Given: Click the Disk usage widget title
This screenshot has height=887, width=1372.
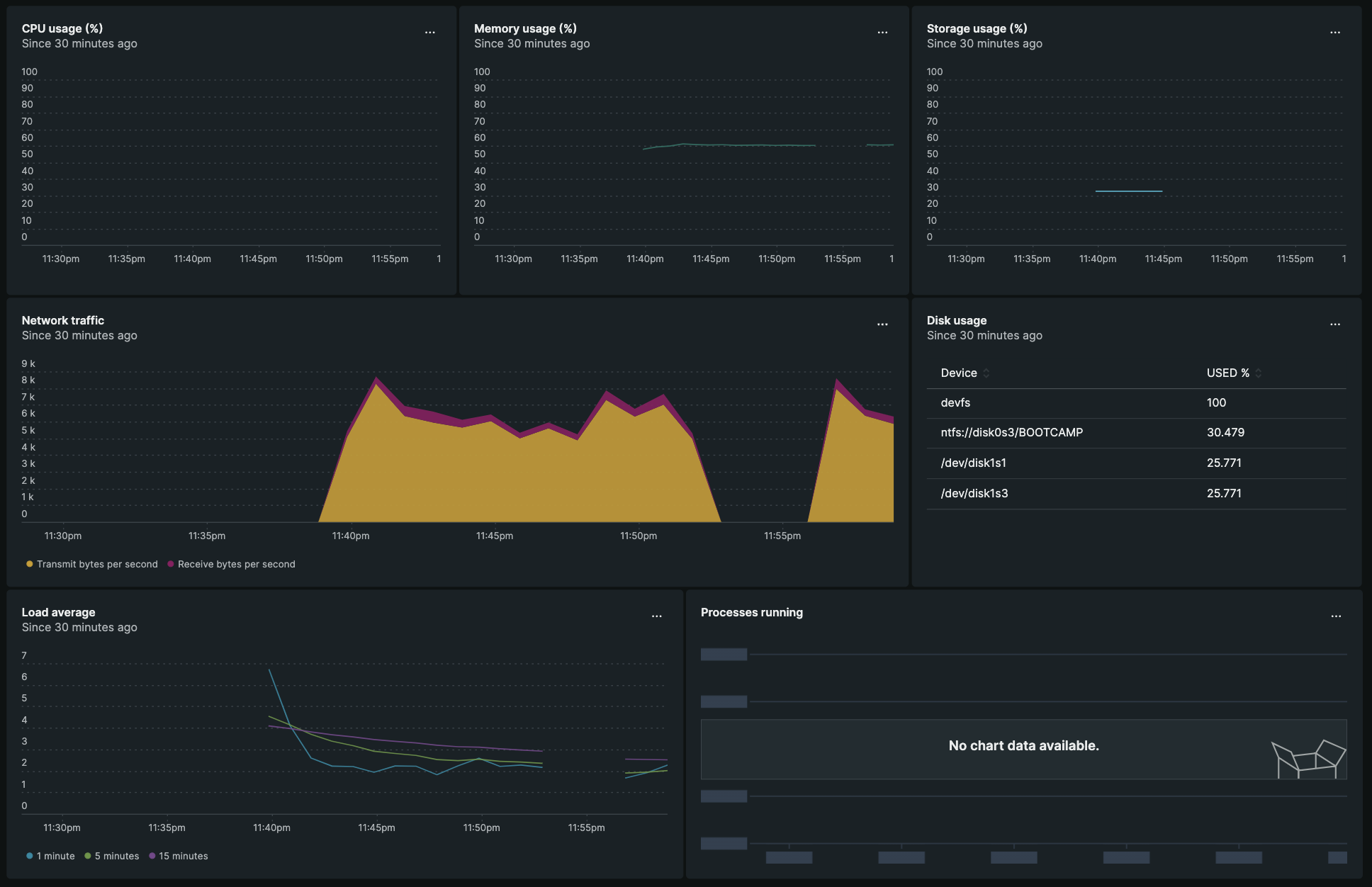Looking at the screenshot, I should [x=957, y=320].
